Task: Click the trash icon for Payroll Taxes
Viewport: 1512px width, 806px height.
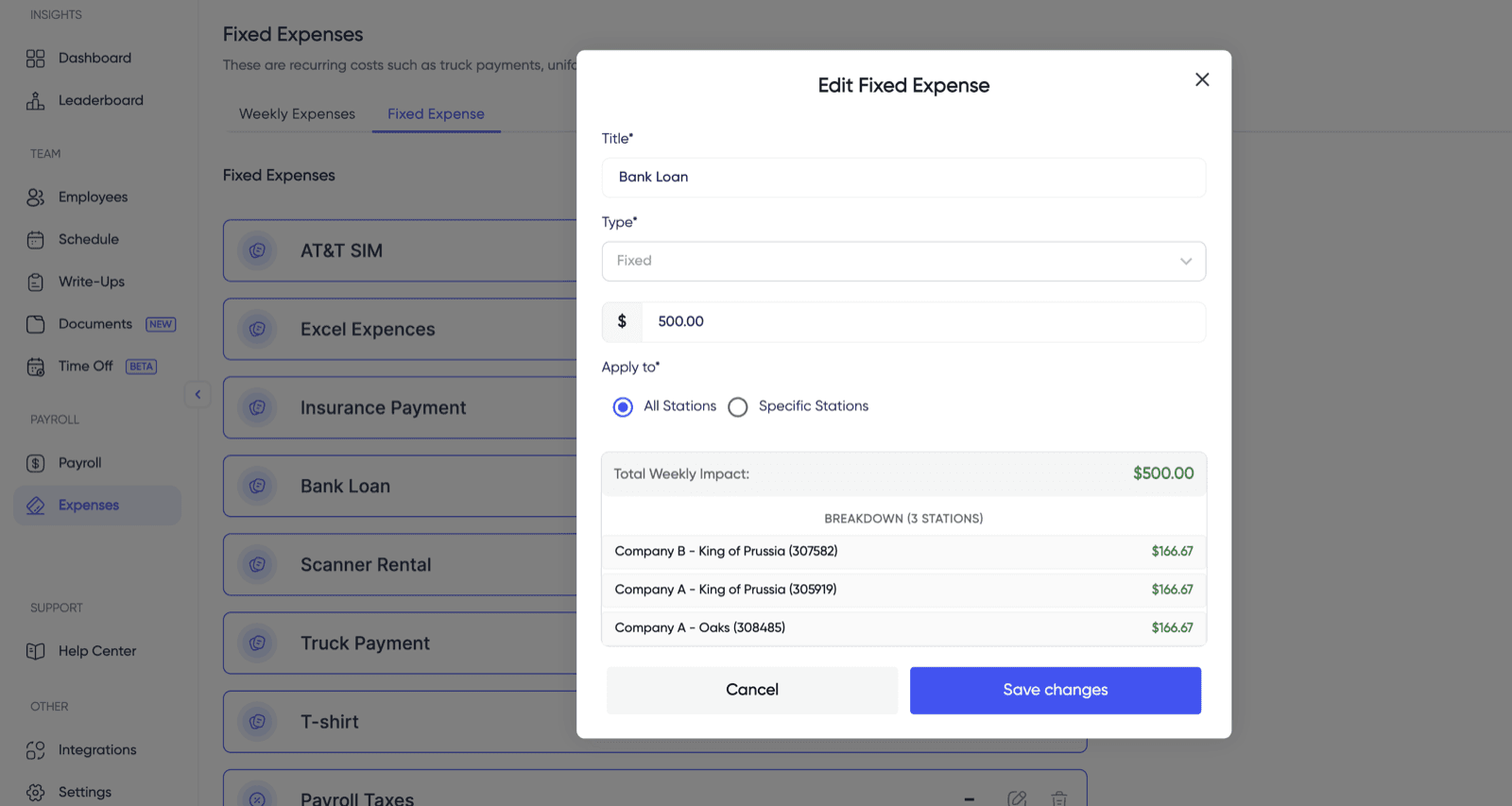Action: [1059, 799]
